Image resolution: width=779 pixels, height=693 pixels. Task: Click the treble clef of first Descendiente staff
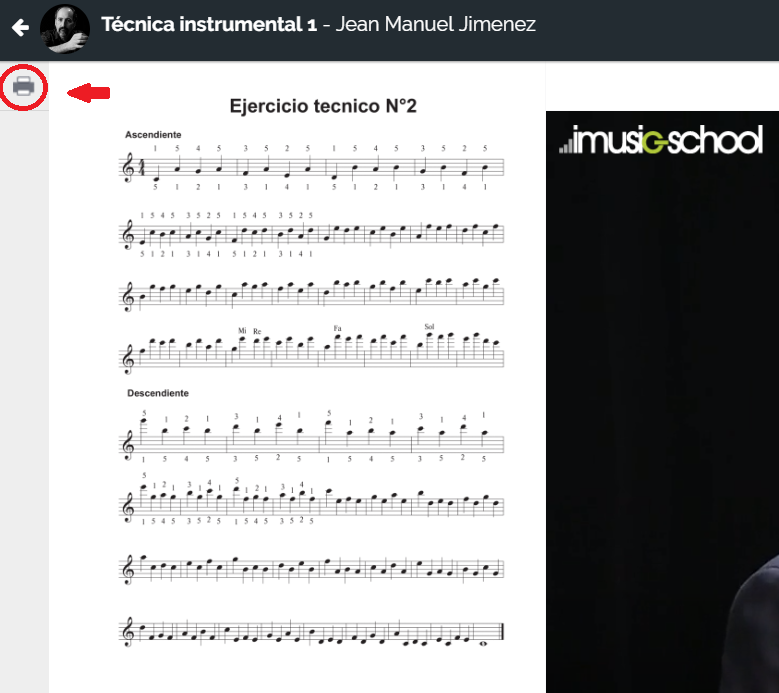[x=128, y=444]
